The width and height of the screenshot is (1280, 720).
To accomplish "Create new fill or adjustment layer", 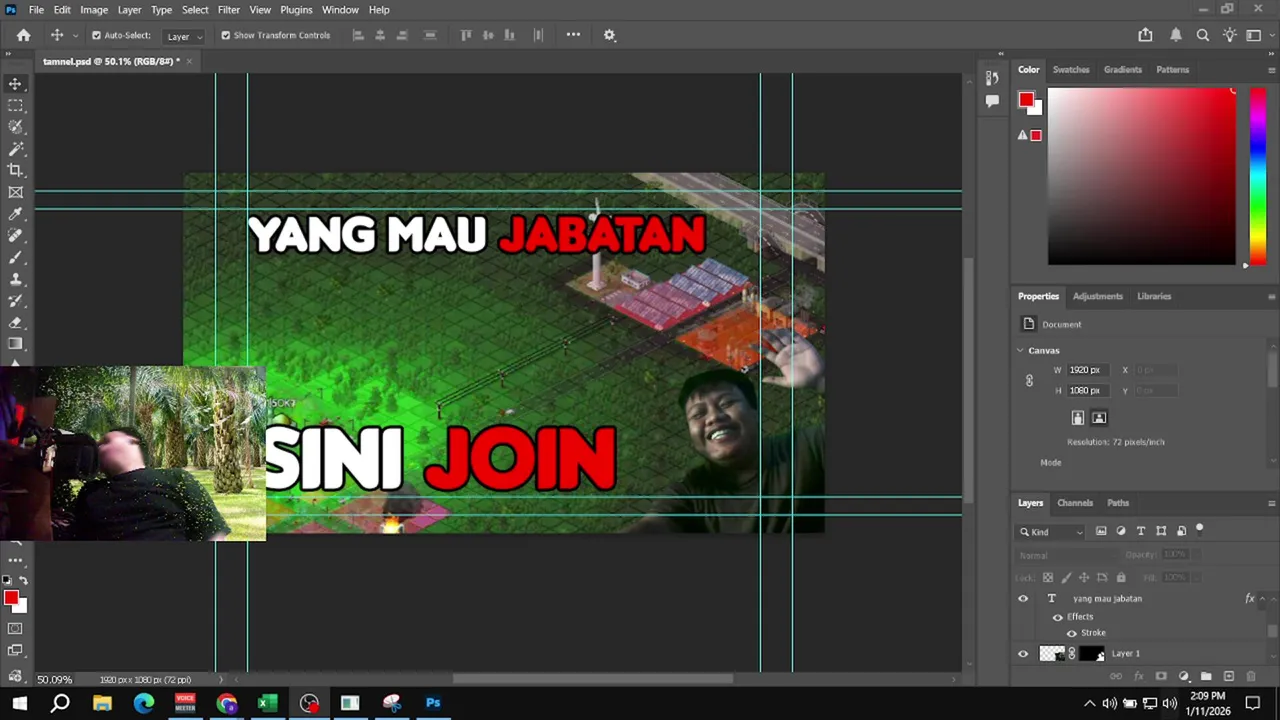I will pos(1184,677).
